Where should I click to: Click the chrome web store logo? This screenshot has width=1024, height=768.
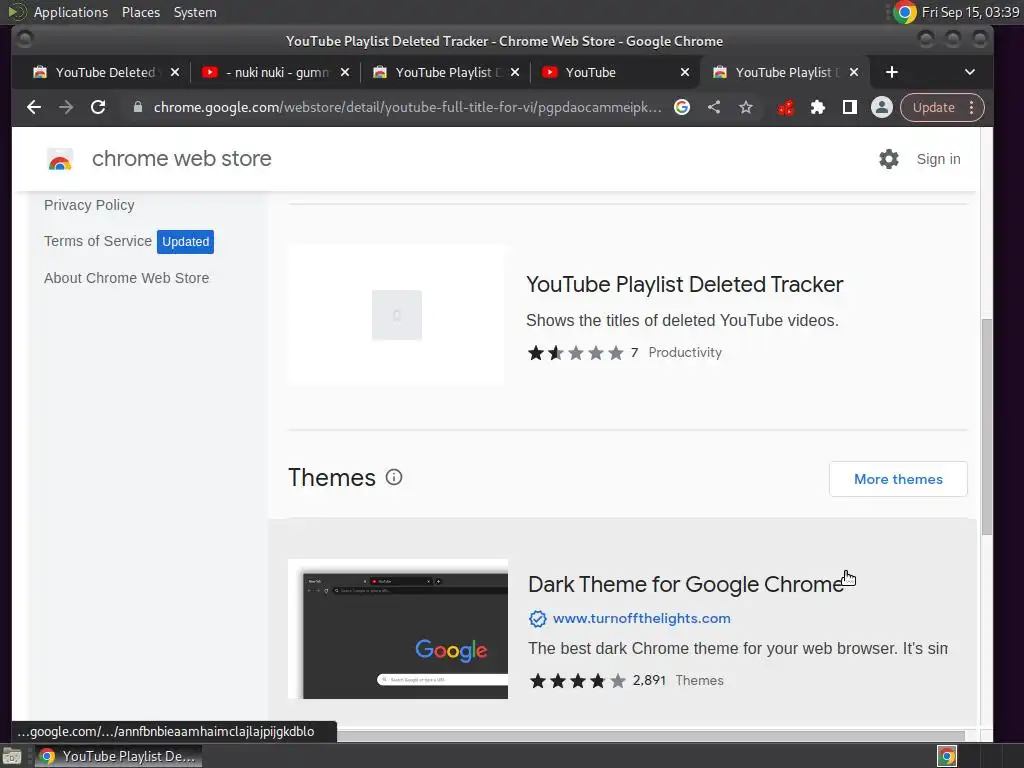coord(60,159)
